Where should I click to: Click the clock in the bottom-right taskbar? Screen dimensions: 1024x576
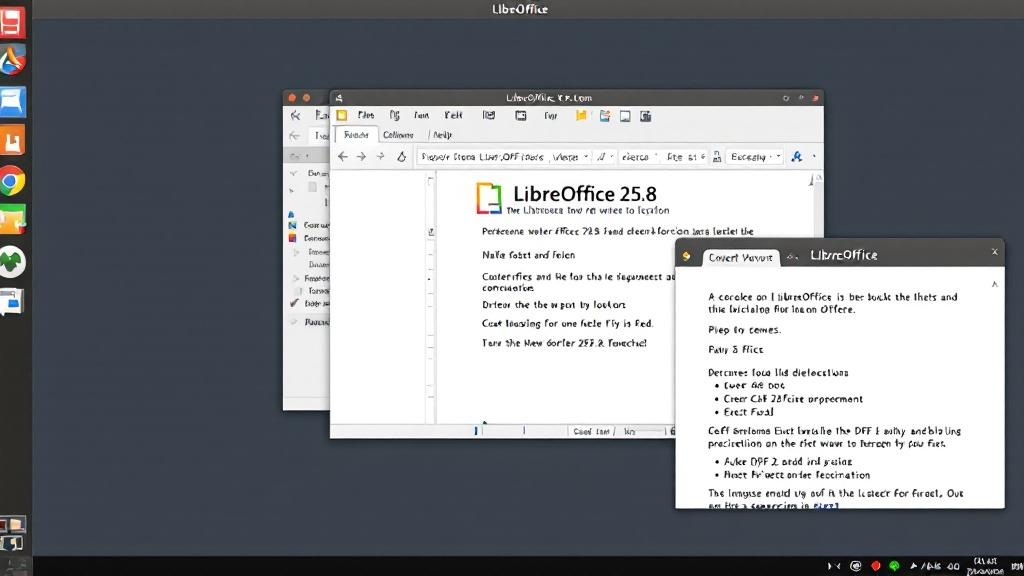[x=985, y=566]
